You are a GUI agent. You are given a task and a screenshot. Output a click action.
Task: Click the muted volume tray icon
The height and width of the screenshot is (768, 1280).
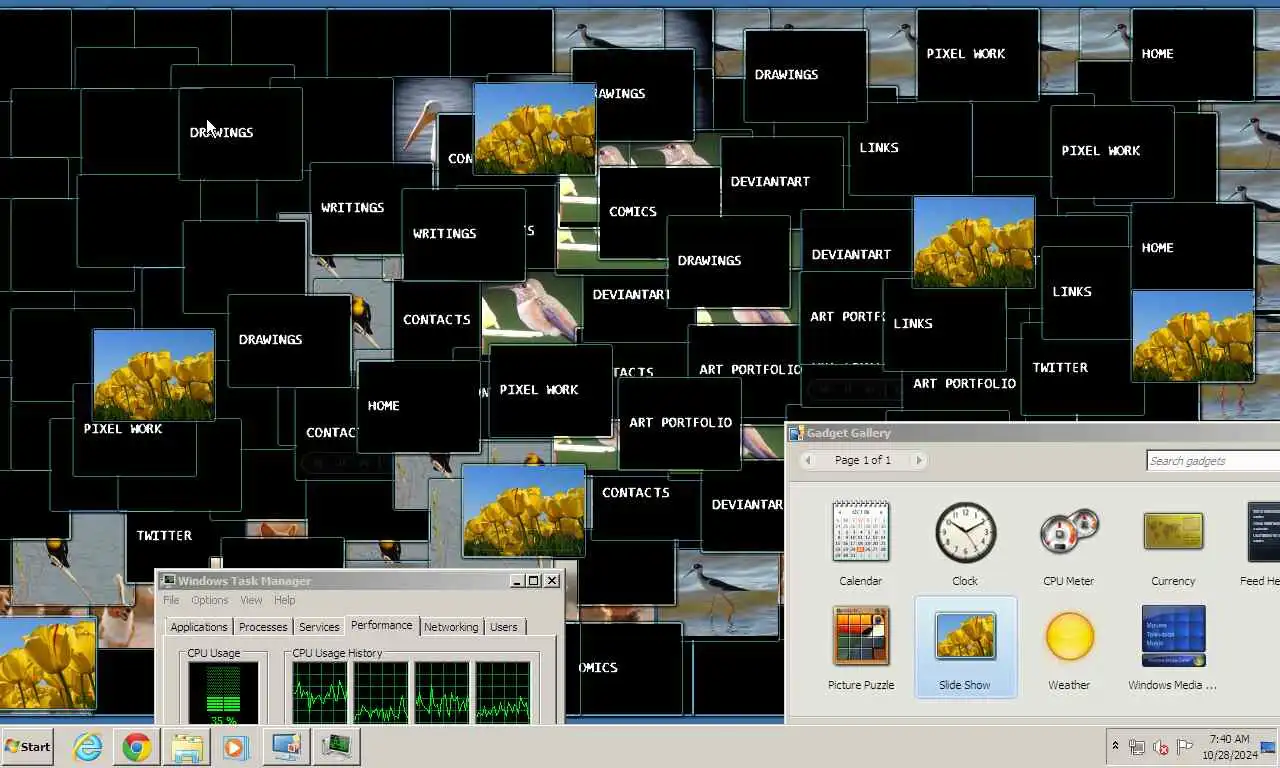tap(1161, 746)
